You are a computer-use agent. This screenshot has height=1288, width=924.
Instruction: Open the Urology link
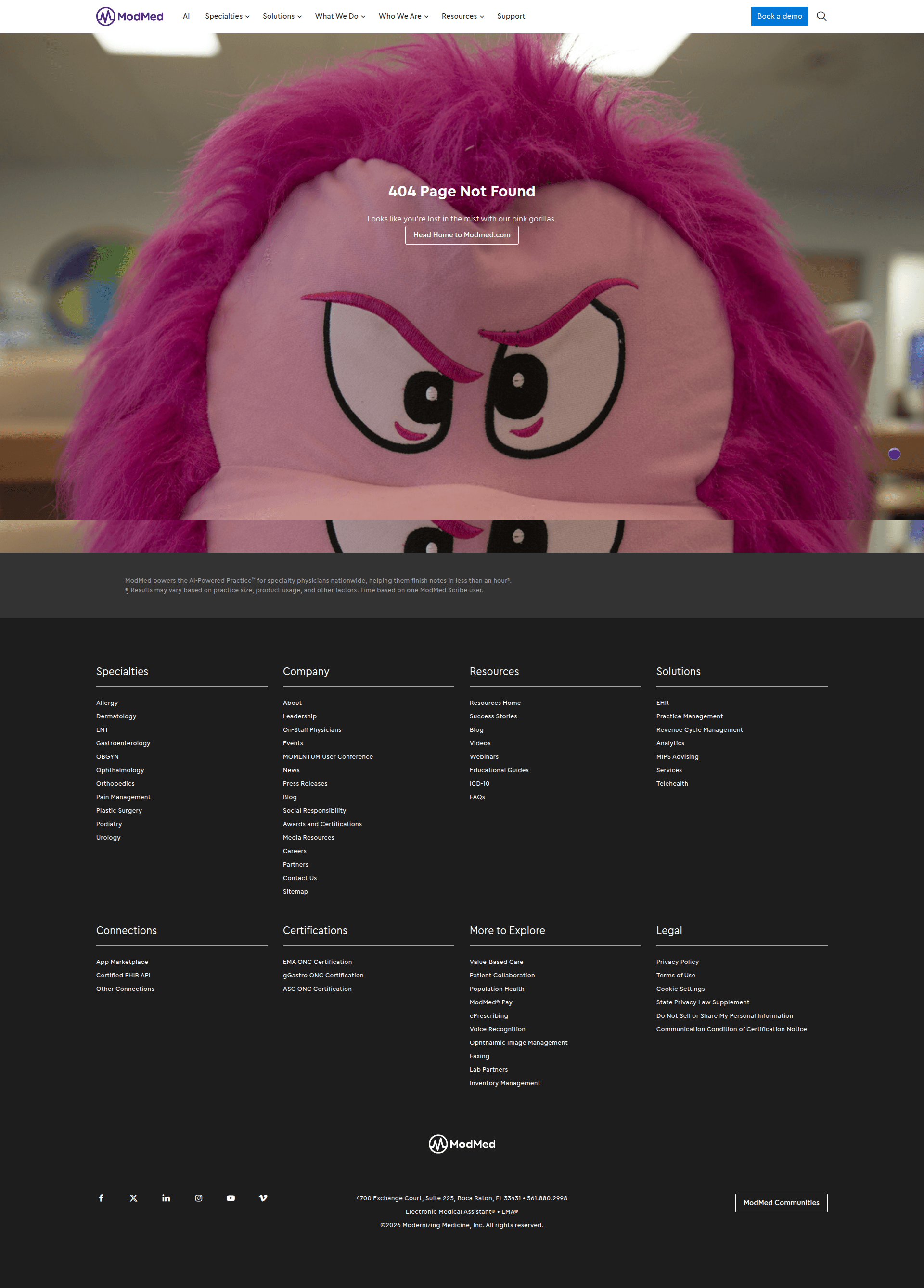[x=108, y=838]
